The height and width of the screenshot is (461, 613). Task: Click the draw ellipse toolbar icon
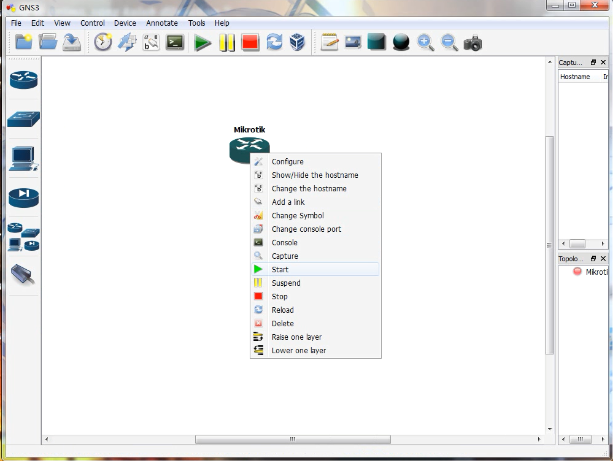tap(401, 42)
